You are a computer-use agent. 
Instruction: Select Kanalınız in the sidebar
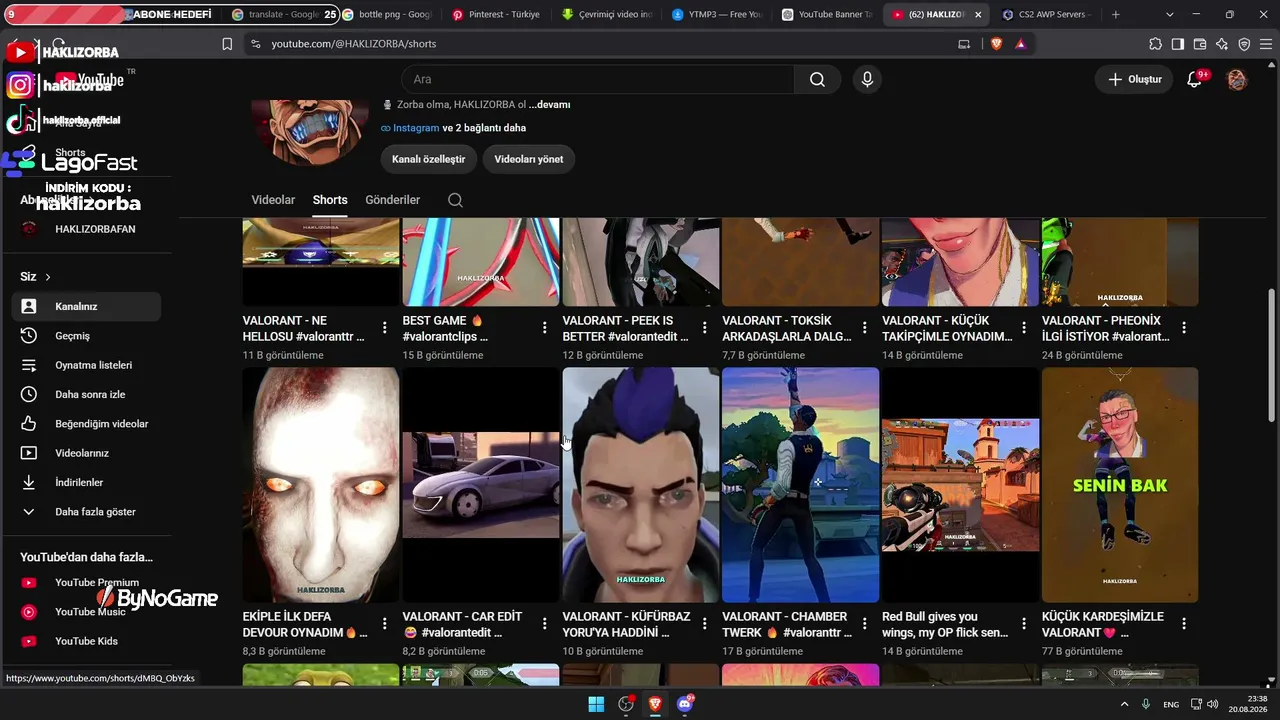(86, 307)
